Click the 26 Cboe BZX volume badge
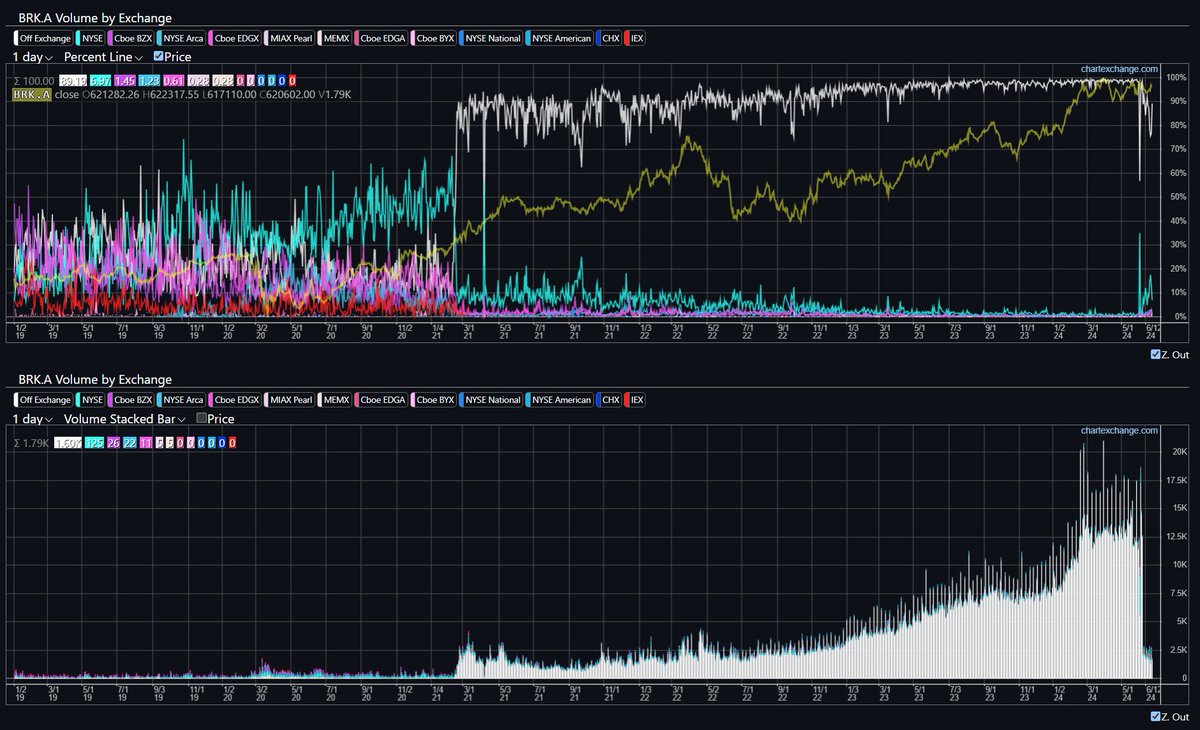Viewport: 1200px width, 730px height. click(113, 442)
